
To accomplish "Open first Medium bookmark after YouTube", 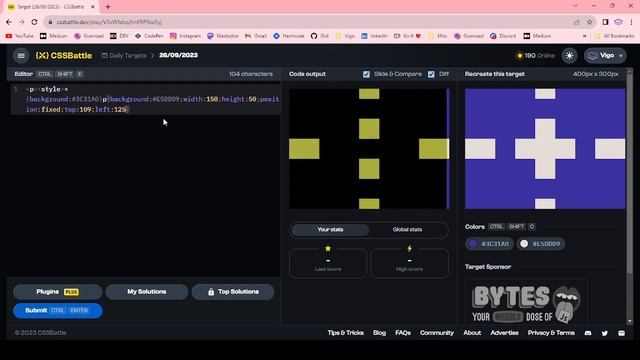I will coord(53,36).
